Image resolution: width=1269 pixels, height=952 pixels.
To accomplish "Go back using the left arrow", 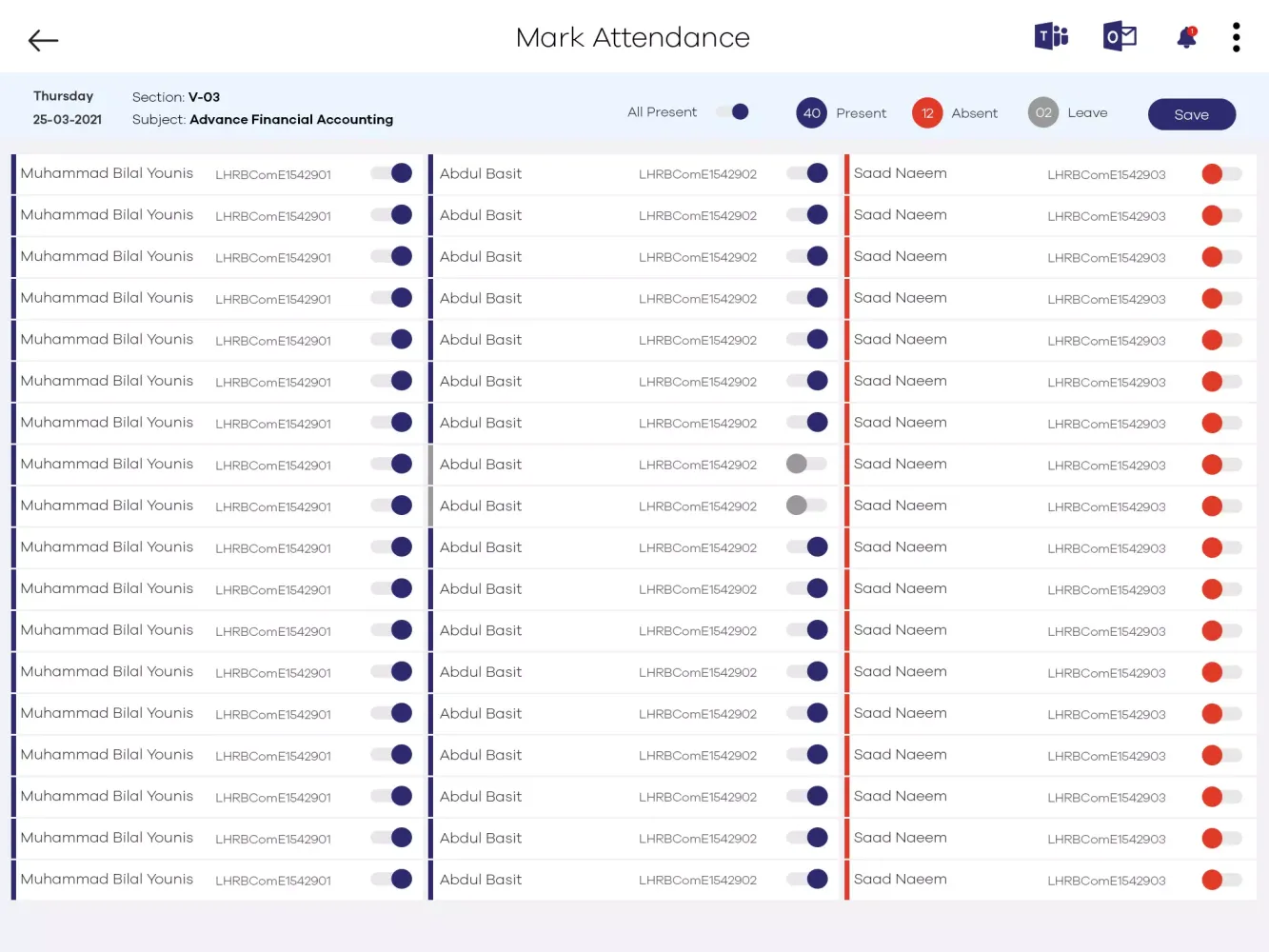I will click(x=44, y=40).
